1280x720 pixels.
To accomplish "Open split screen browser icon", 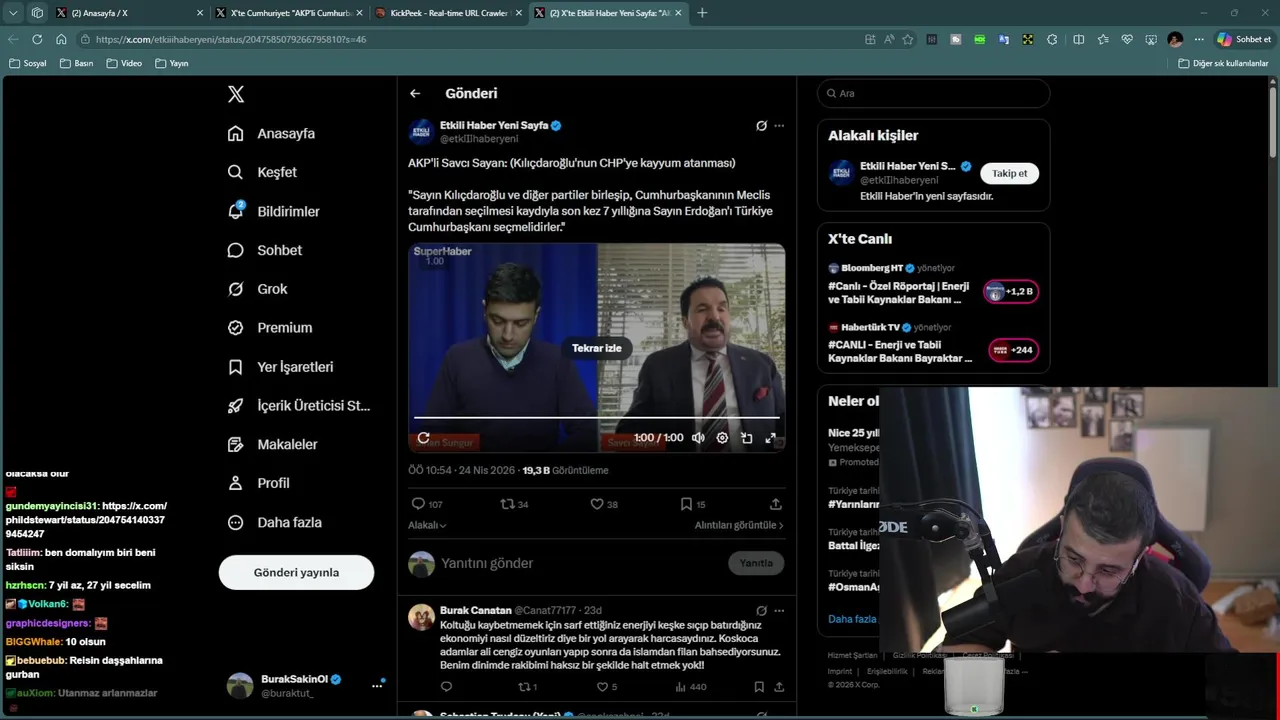I will [1078, 39].
